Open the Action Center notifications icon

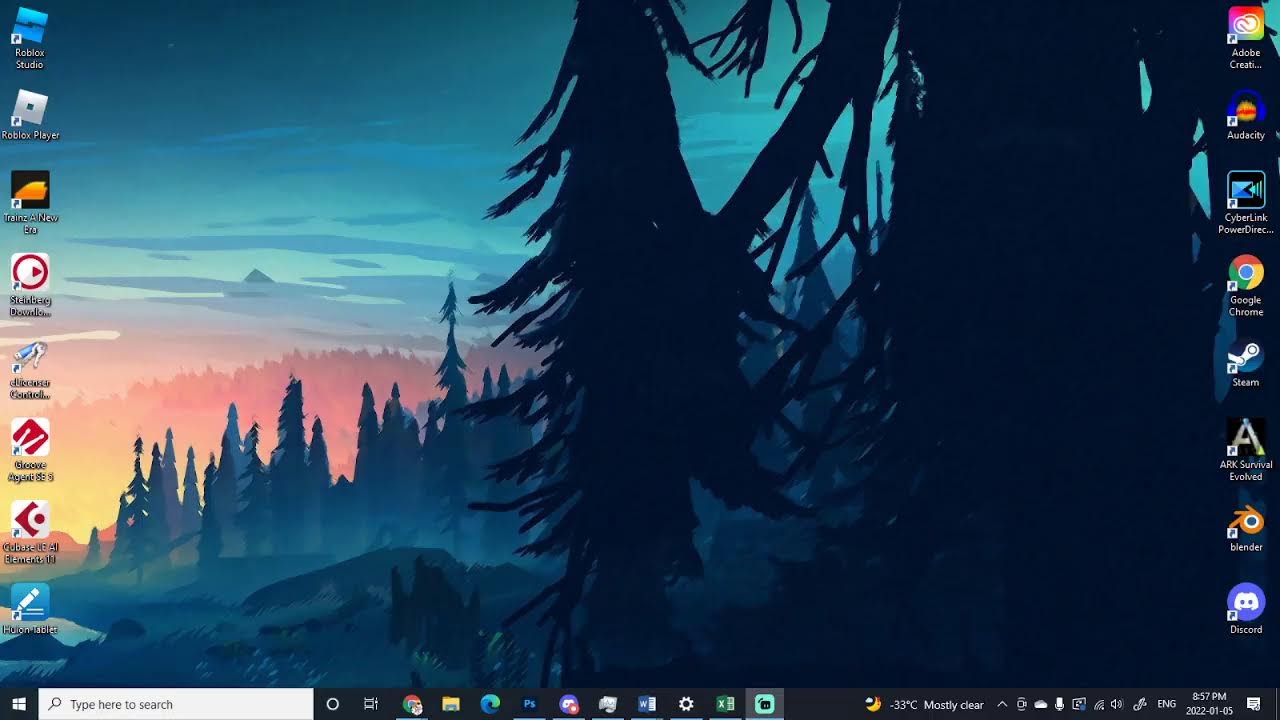(1254, 704)
